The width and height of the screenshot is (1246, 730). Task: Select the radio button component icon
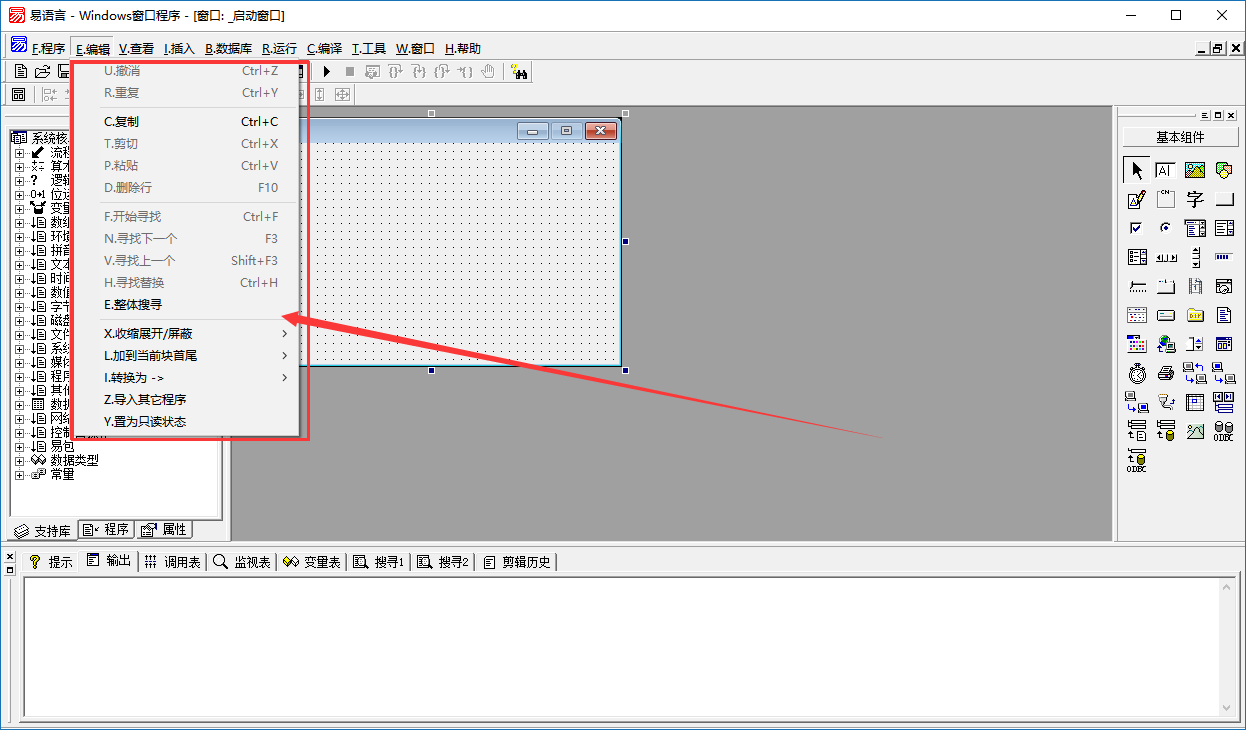[1166, 228]
